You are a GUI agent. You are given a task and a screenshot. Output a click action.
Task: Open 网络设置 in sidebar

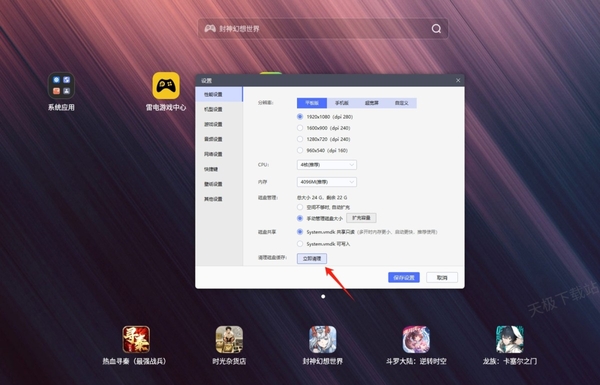click(x=219, y=154)
